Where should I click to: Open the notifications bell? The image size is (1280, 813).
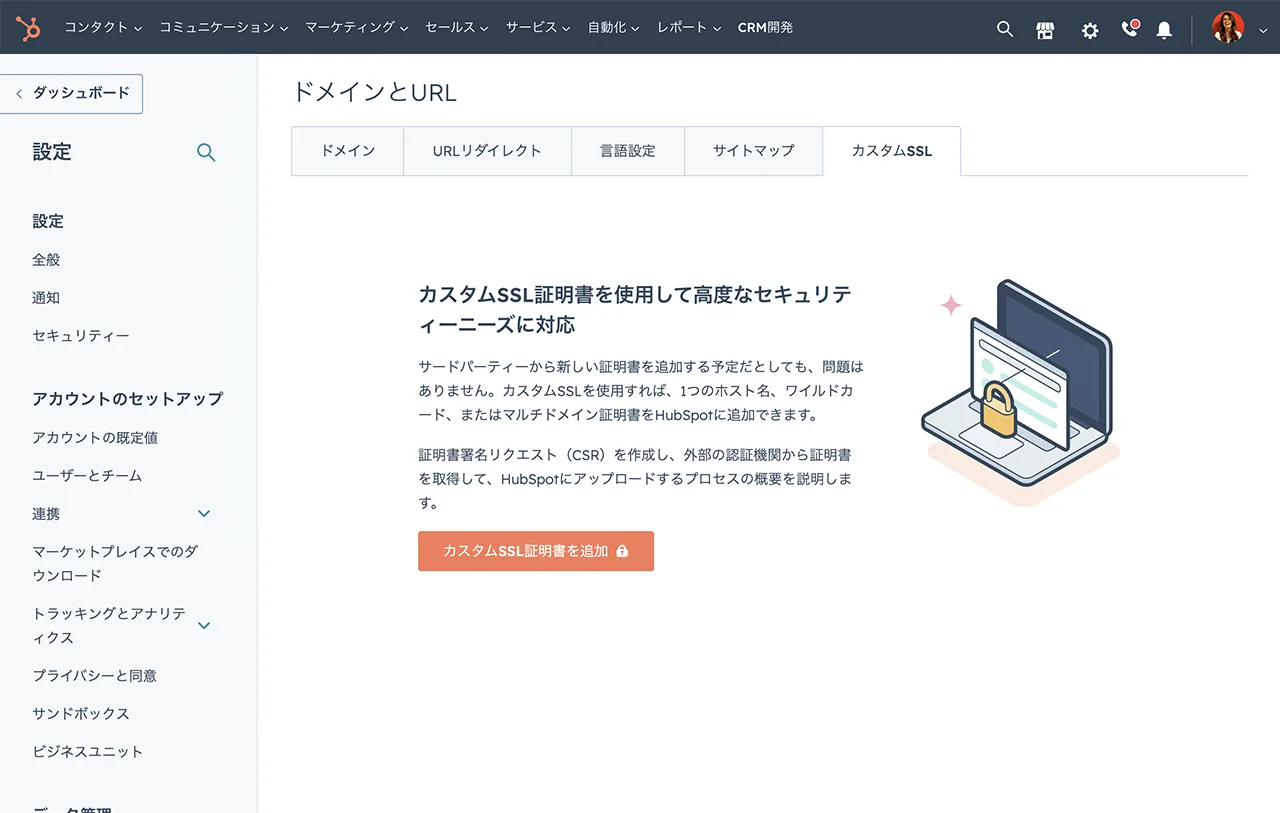(x=1164, y=30)
